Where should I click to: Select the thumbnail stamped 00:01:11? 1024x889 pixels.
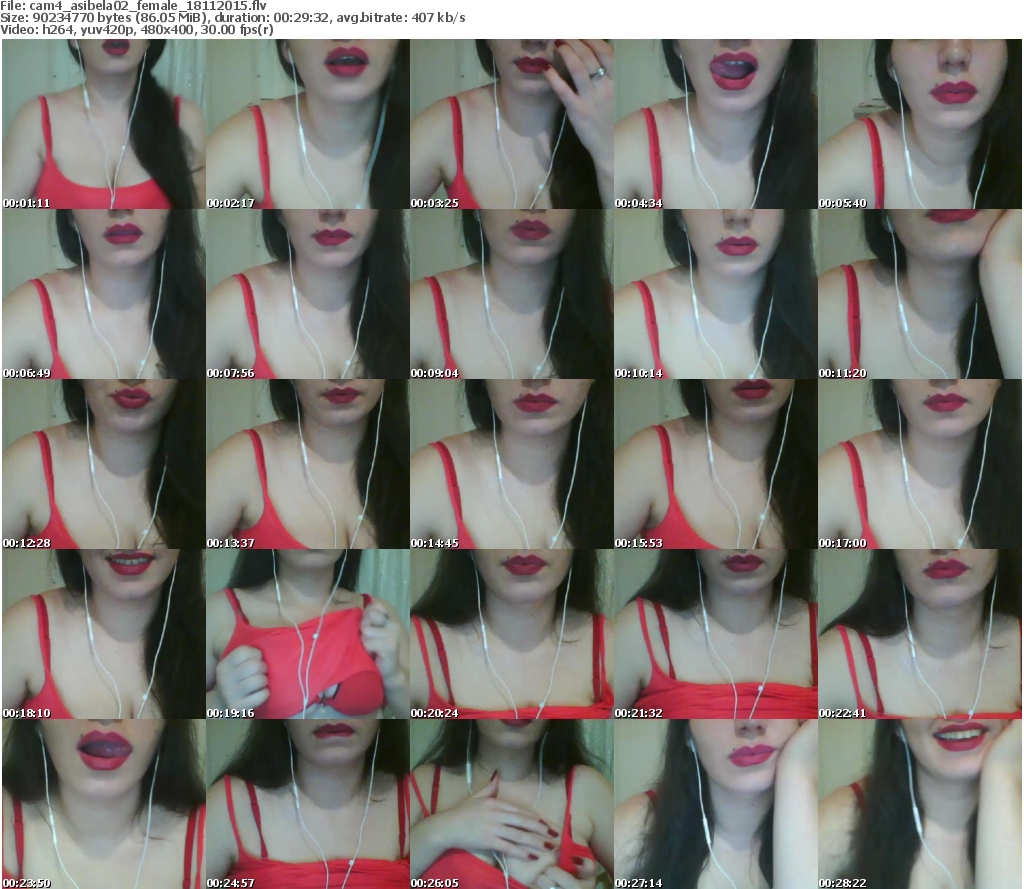[x=104, y=124]
